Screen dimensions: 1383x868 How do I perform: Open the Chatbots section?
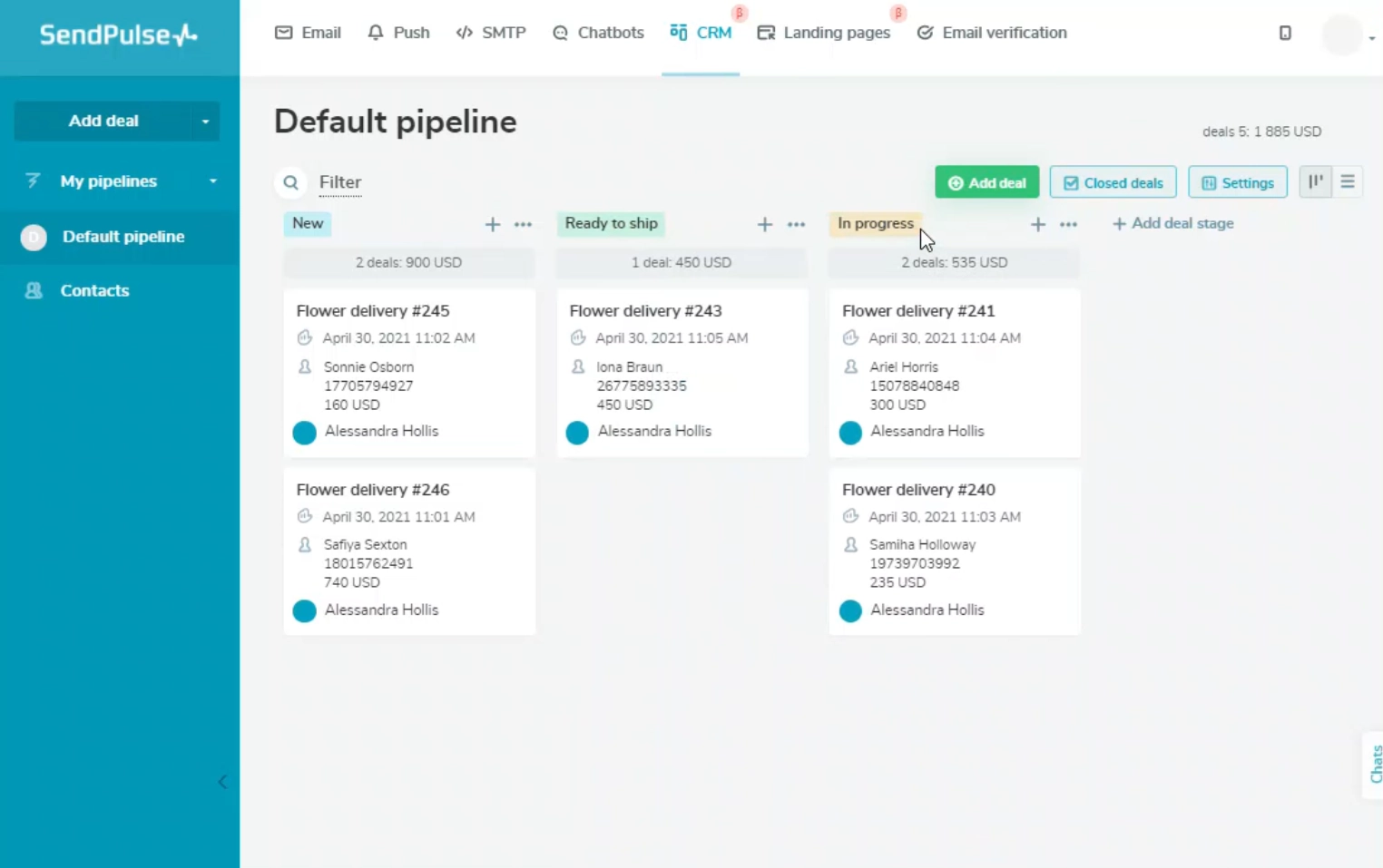click(x=562, y=33)
